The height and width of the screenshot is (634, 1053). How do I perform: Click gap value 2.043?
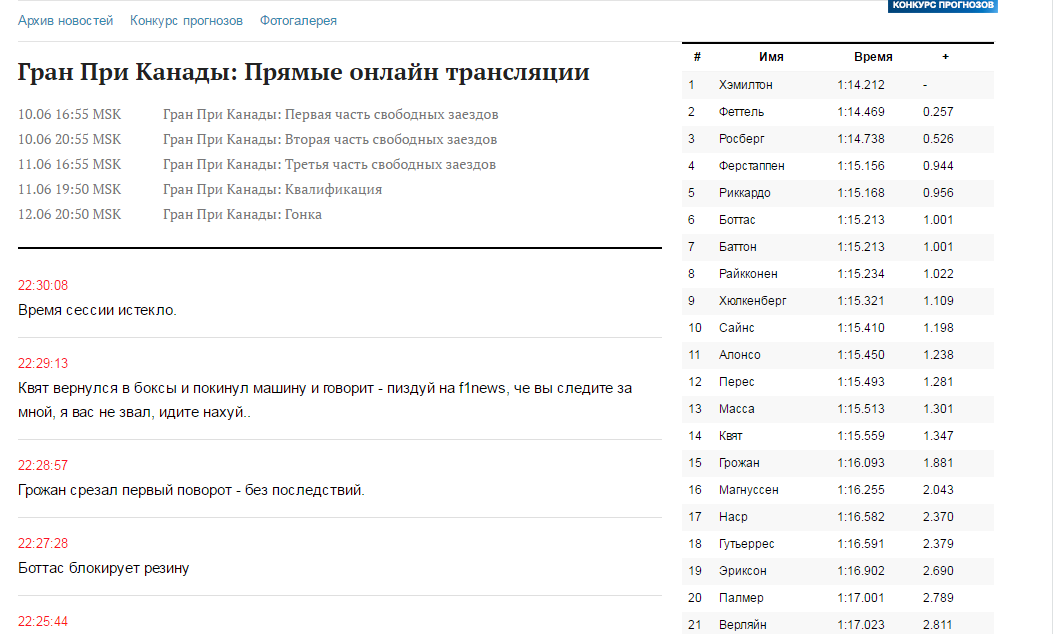(938, 490)
